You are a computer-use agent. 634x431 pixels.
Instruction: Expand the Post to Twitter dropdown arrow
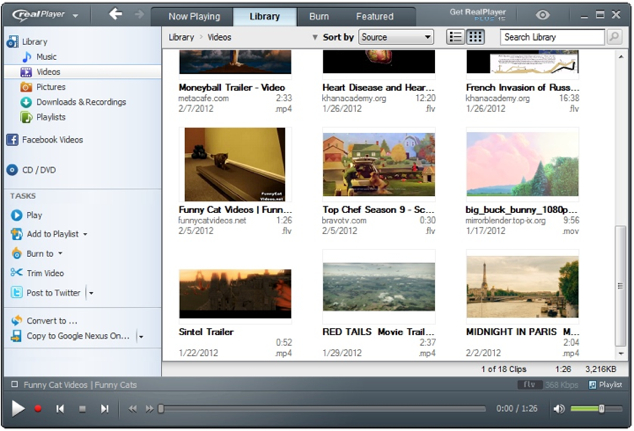tap(91, 293)
